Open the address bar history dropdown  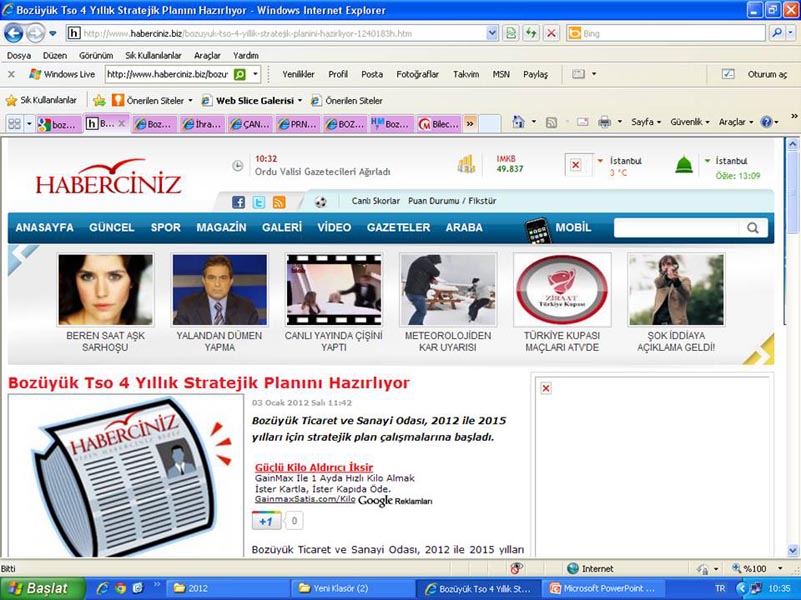click(x=492, y=34)
